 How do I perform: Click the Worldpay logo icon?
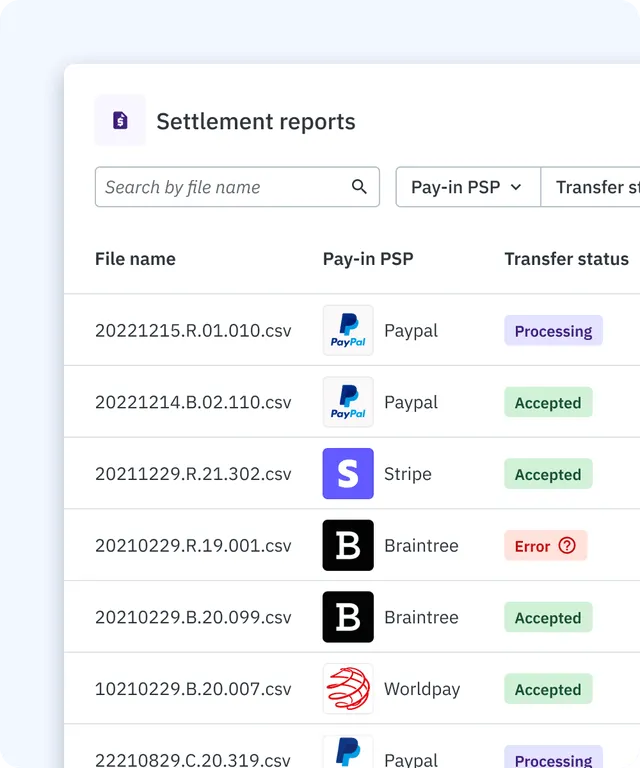(348, 689)
